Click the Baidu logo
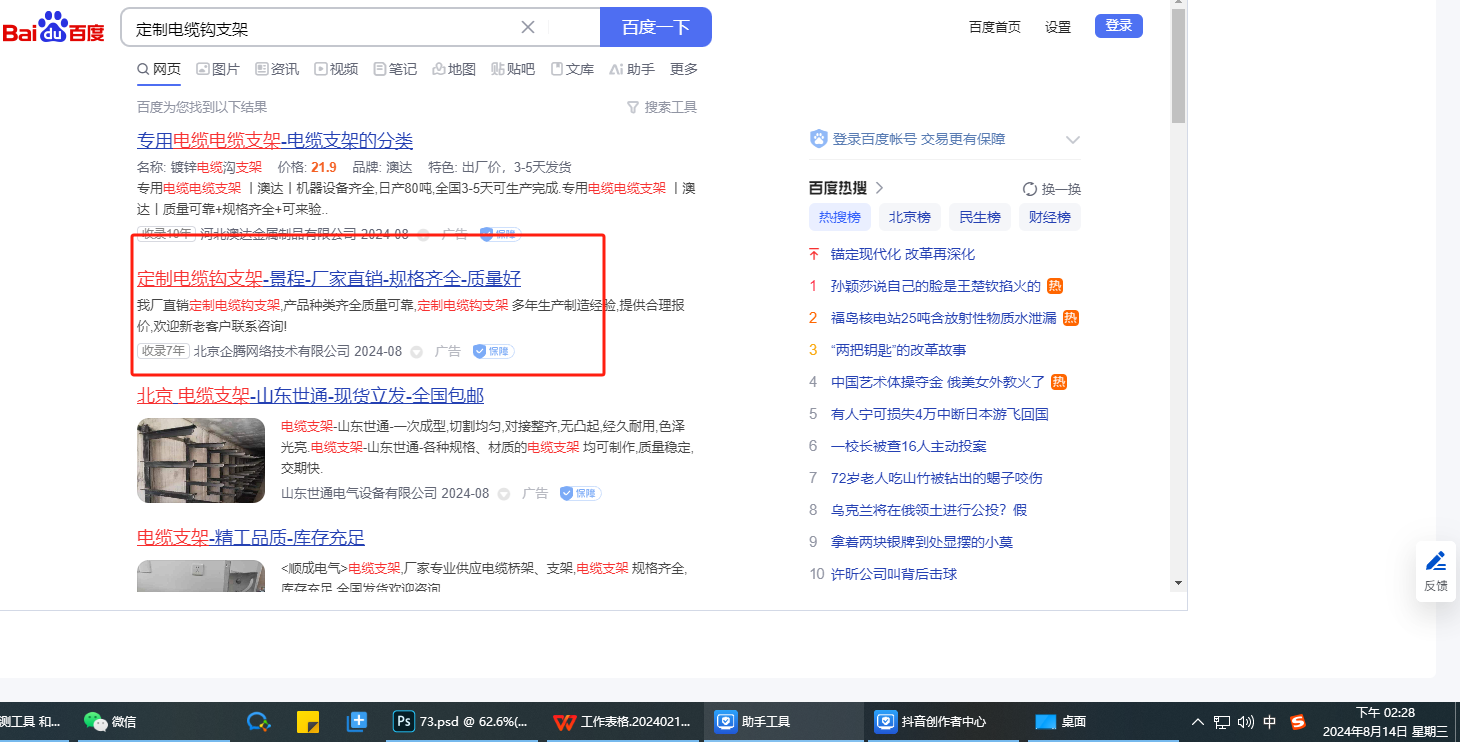The height and width of the screenshot is (742, 1460). (x=53, y=28)
